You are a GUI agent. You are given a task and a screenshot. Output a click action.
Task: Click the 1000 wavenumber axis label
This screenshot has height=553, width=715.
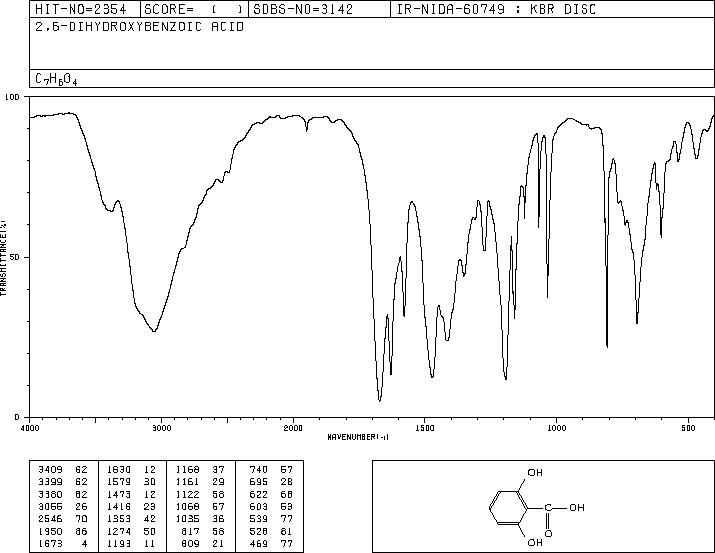556,428
